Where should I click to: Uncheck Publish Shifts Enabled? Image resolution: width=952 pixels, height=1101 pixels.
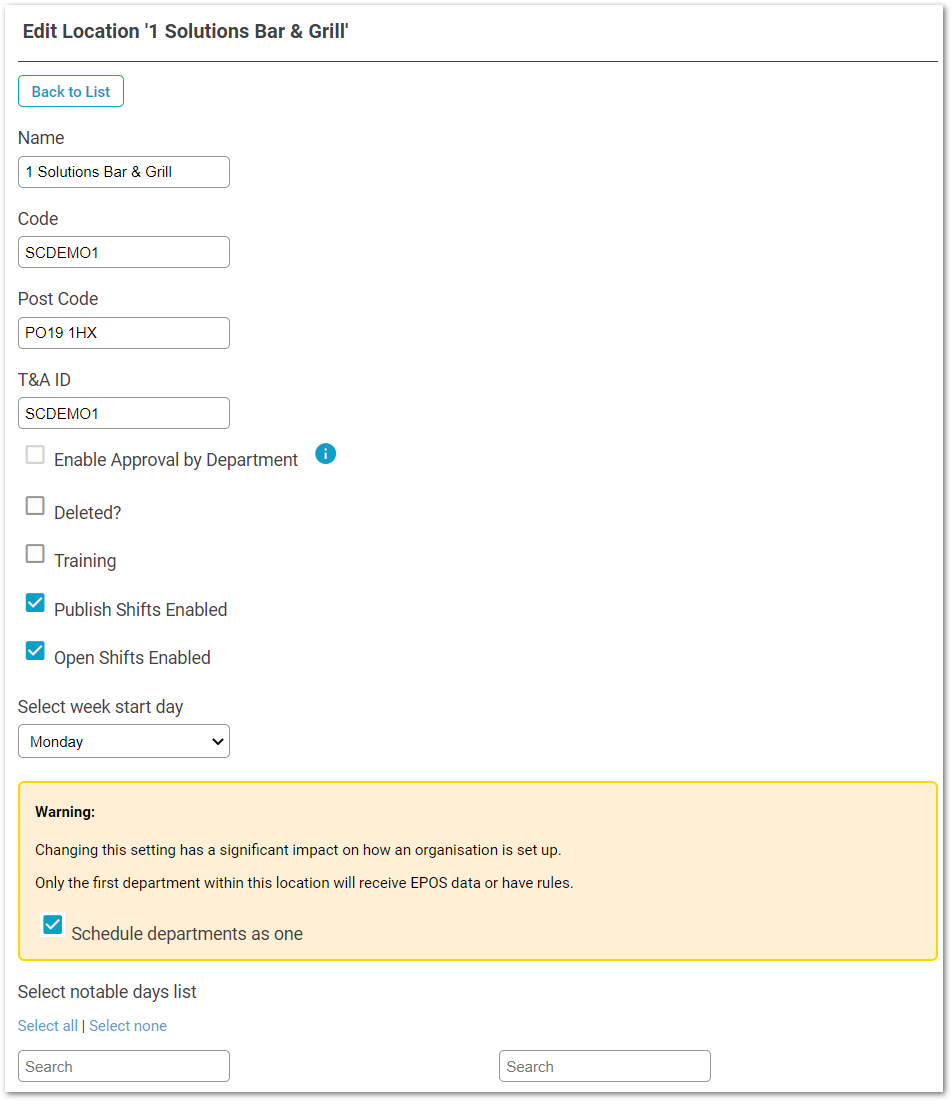[x=35, y=602]
